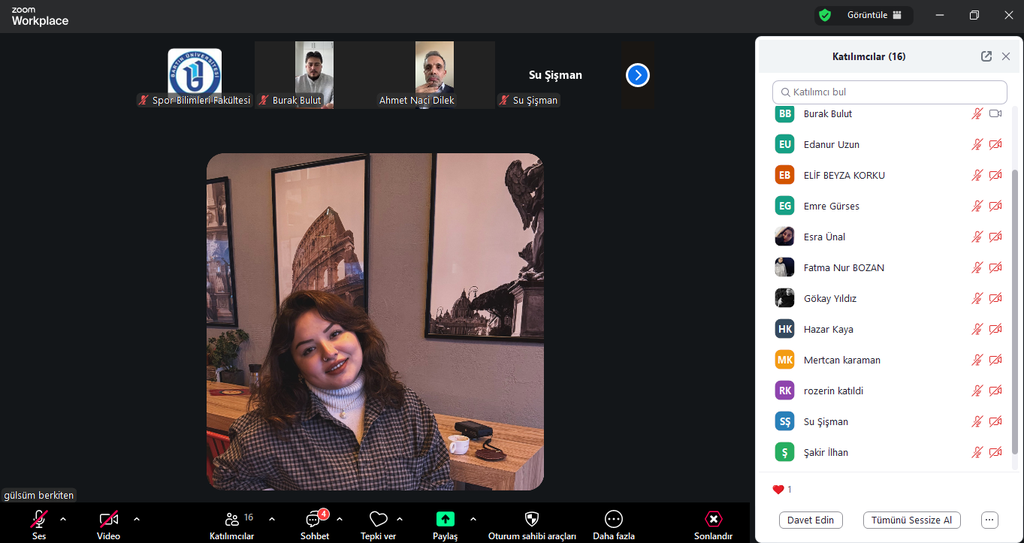Screen dimensions: 1024x543
Task: Click the Sonlandır end meeting icon
Action: 713,520
